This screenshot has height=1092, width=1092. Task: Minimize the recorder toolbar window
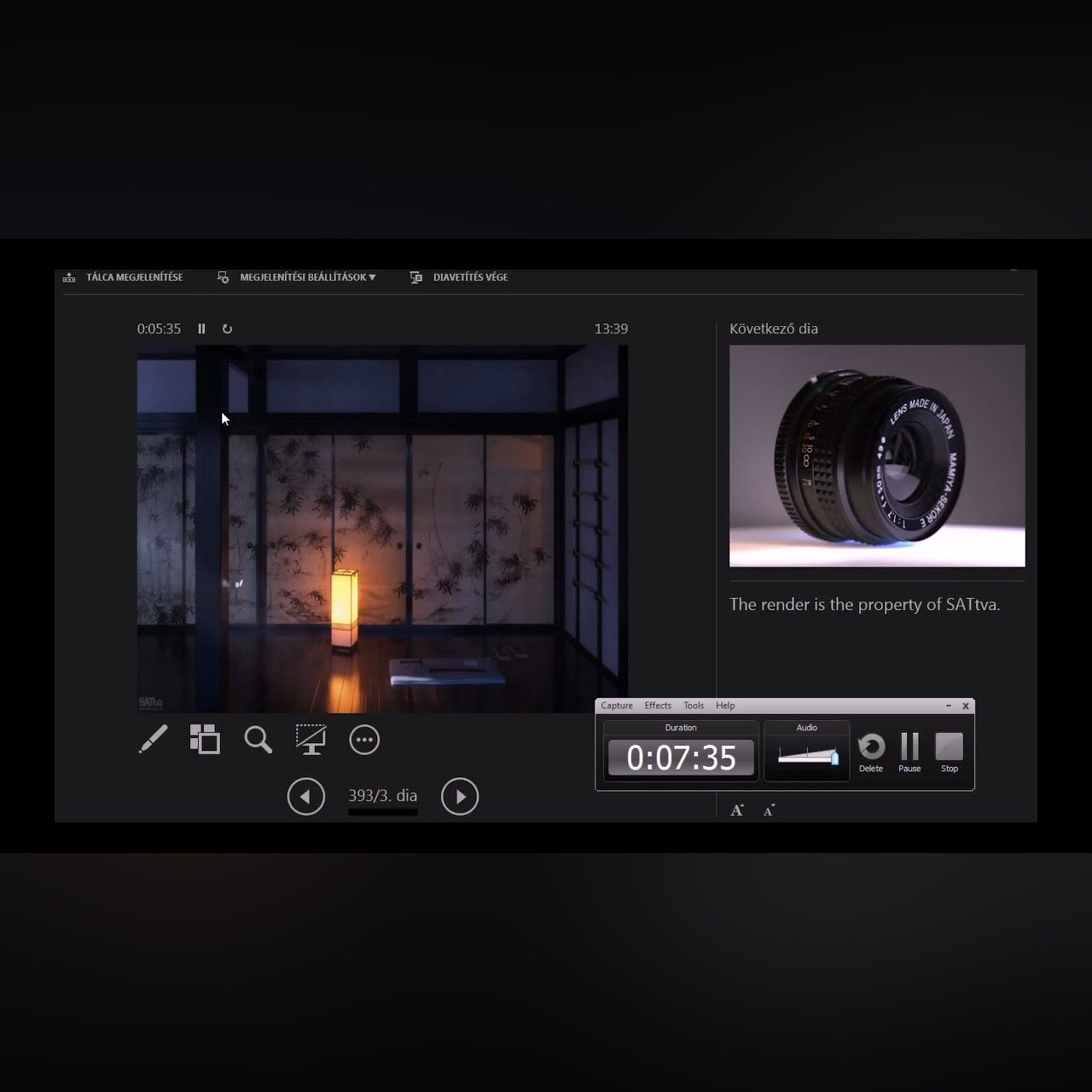(x=949, y=705)
